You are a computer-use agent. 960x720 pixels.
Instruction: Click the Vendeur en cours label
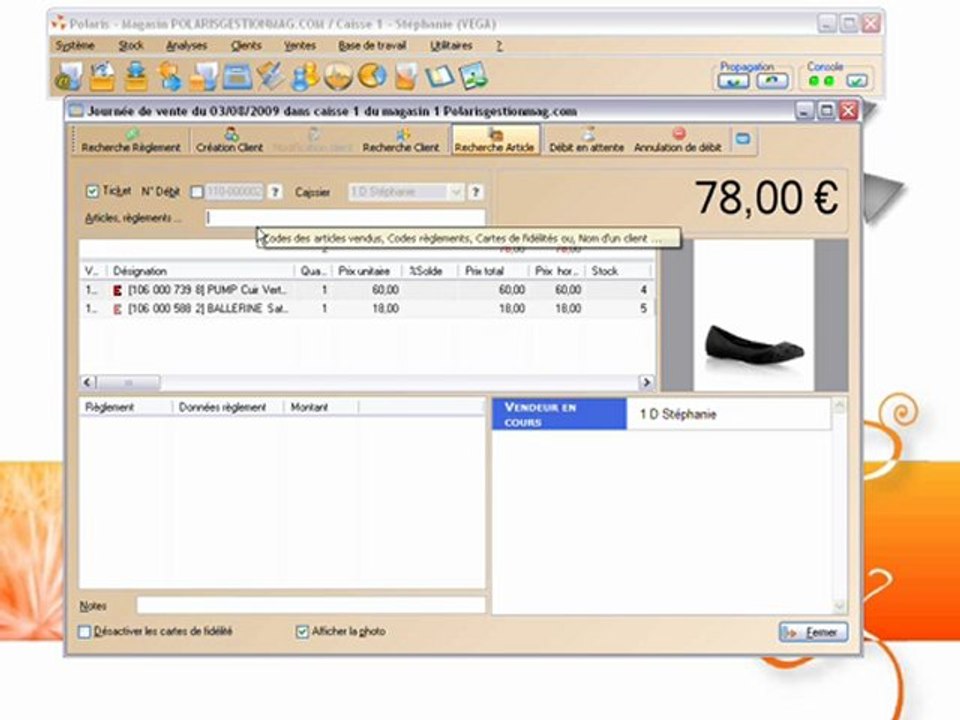(x=559, y=414)
